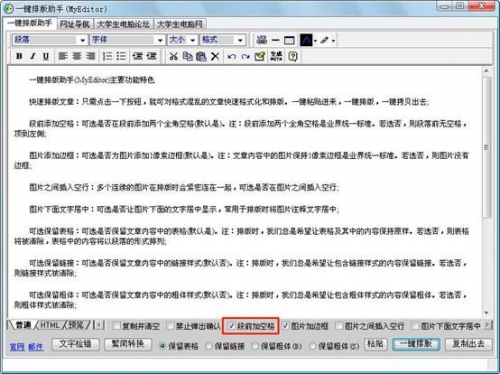Open the 网址导航 tab
The height and width of the screenshot is (374, 500).
(75, 24)
